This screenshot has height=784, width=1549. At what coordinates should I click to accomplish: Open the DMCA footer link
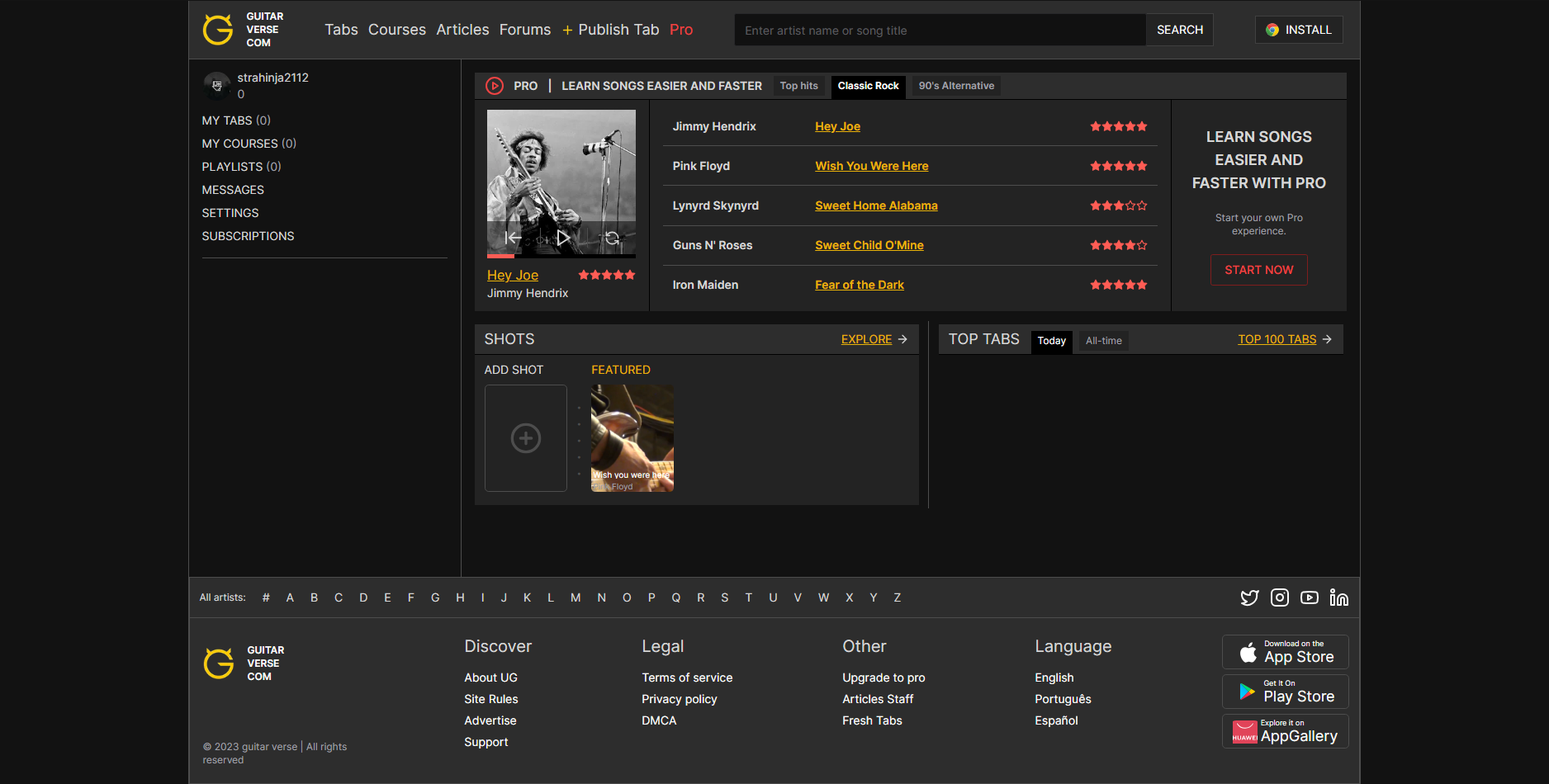(659, 720)
